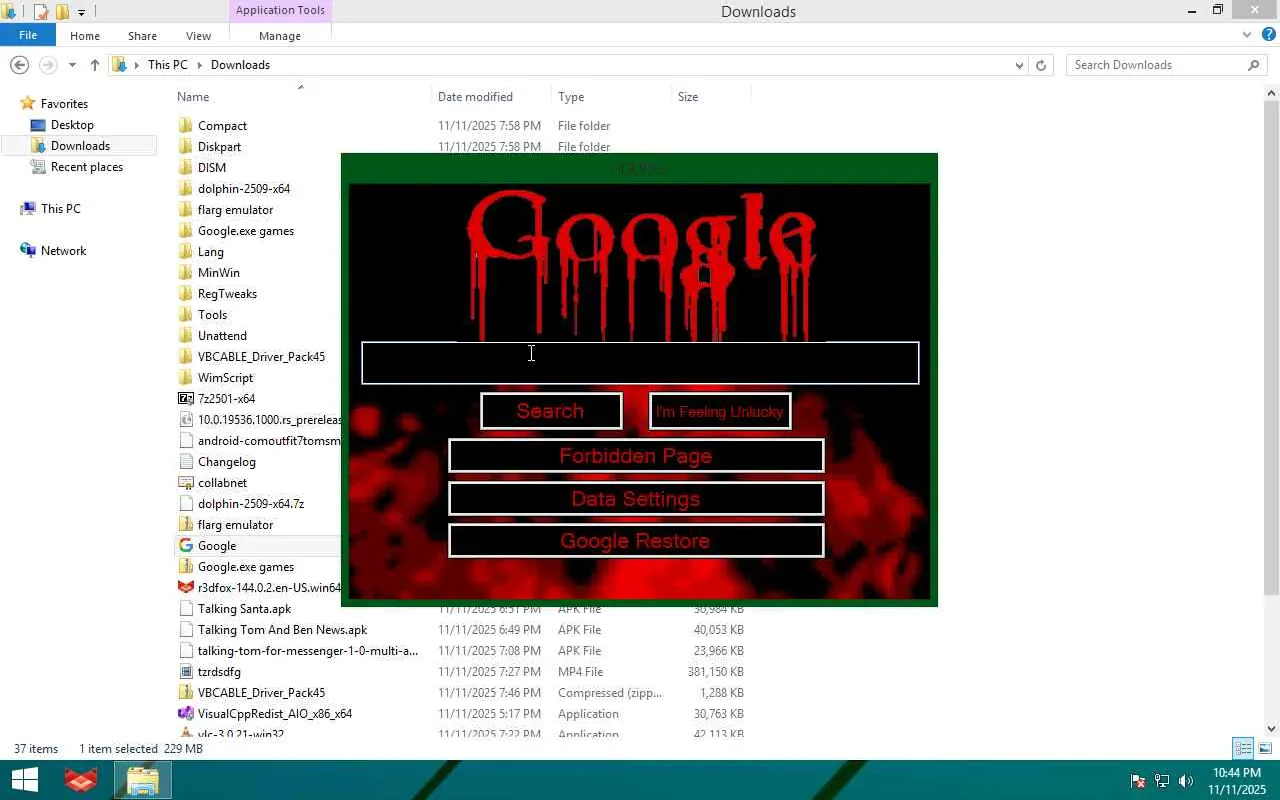The image size is (1280, 800).
Task: Select the Diskpart folder
Action: [219, 147]
